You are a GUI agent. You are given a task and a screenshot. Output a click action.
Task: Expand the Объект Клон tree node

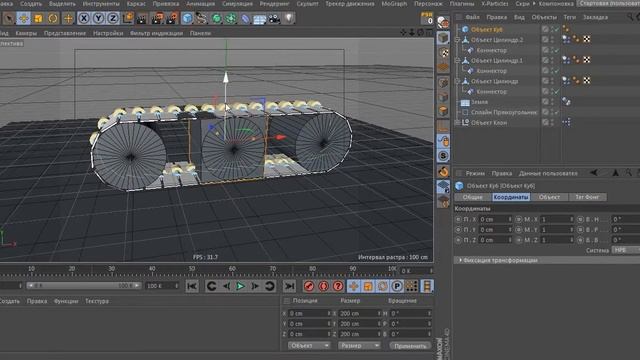click(x=458, y=122)
